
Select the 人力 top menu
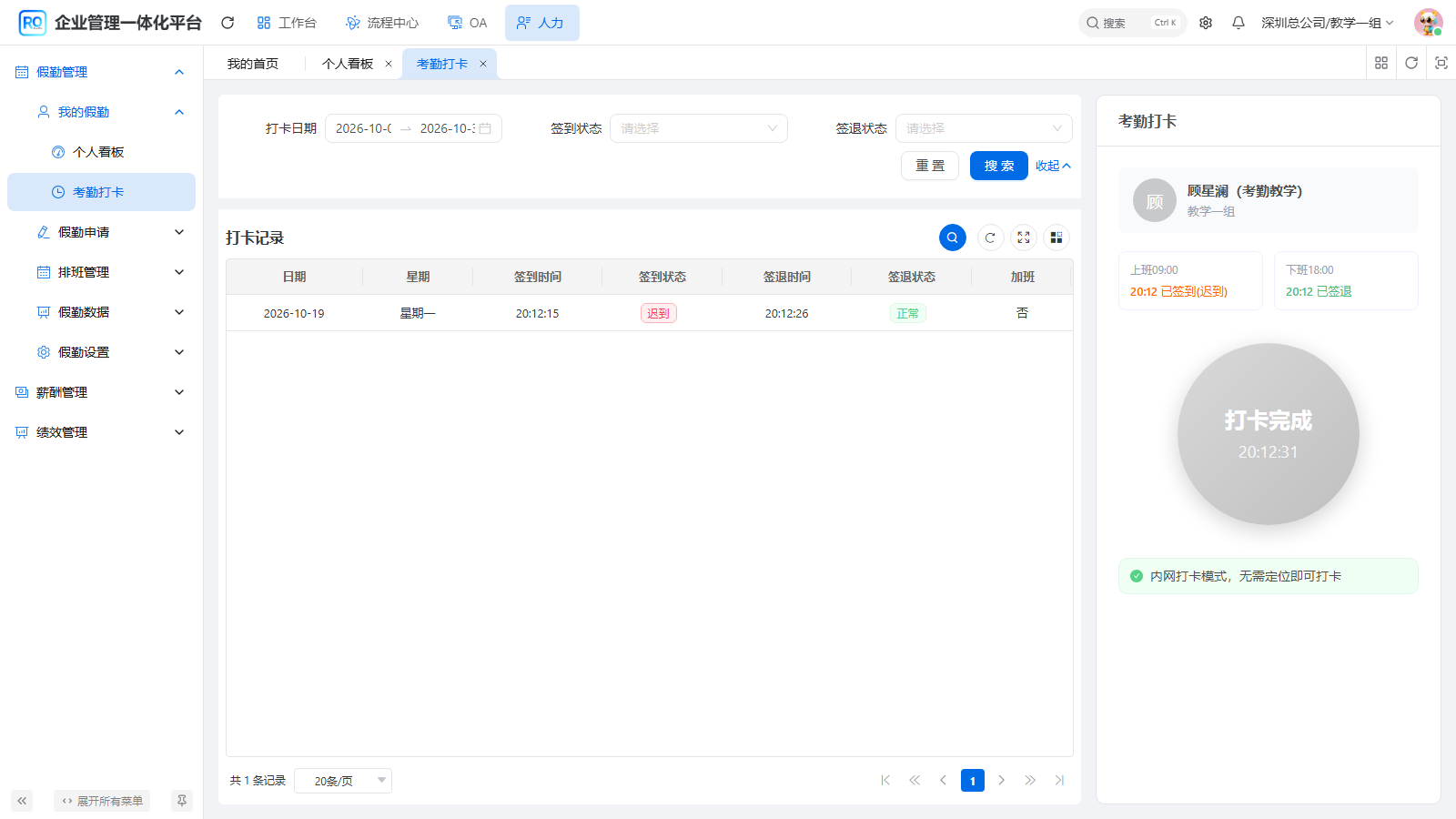(x=541, y=23)
